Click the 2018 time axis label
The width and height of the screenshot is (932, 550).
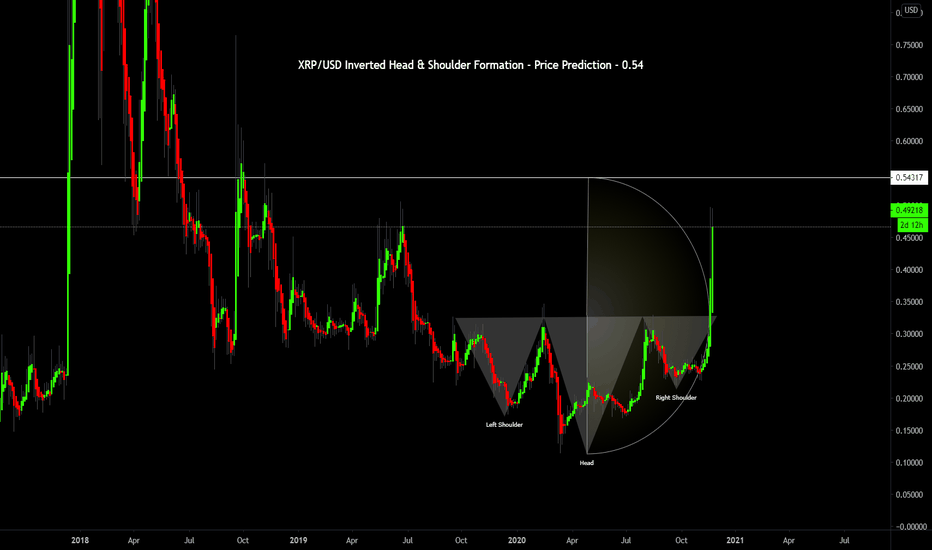tap(80, 540)
